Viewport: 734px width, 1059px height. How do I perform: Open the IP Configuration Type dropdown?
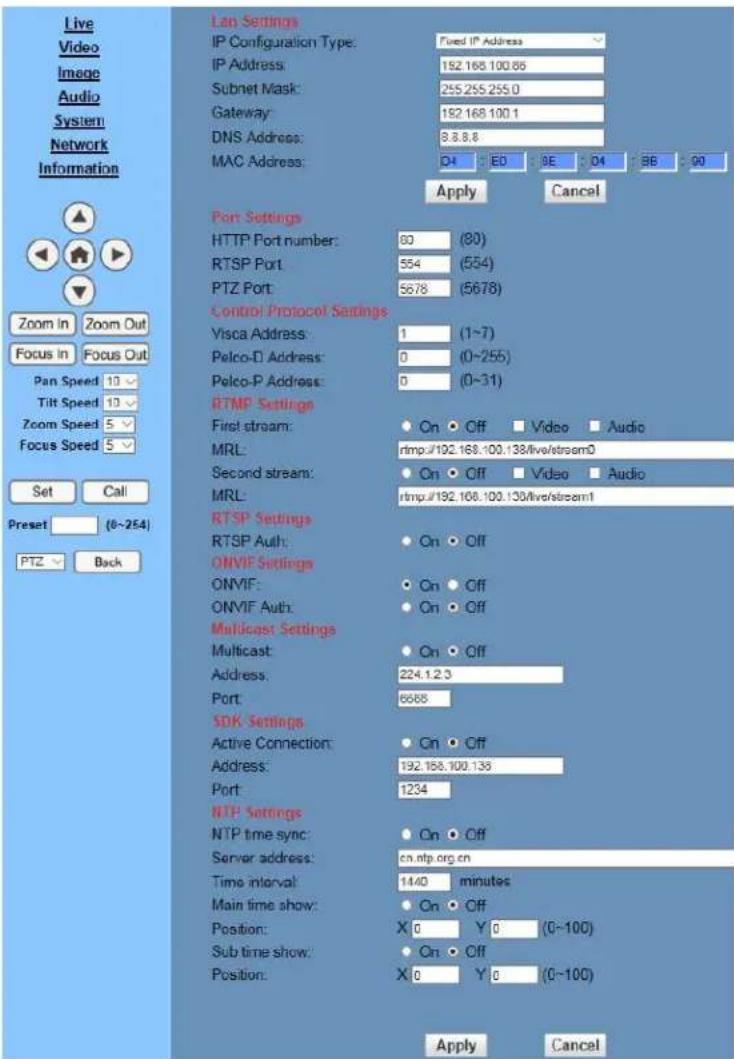click(x=521, y=41)
